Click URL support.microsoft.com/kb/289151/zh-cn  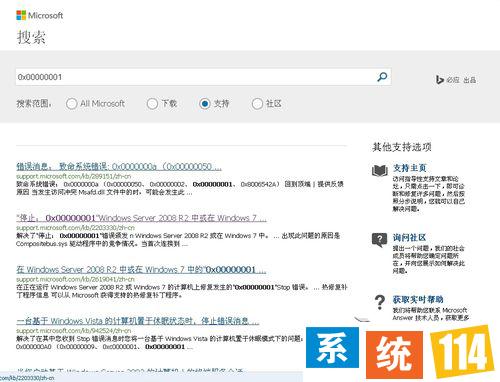(73, 176)
